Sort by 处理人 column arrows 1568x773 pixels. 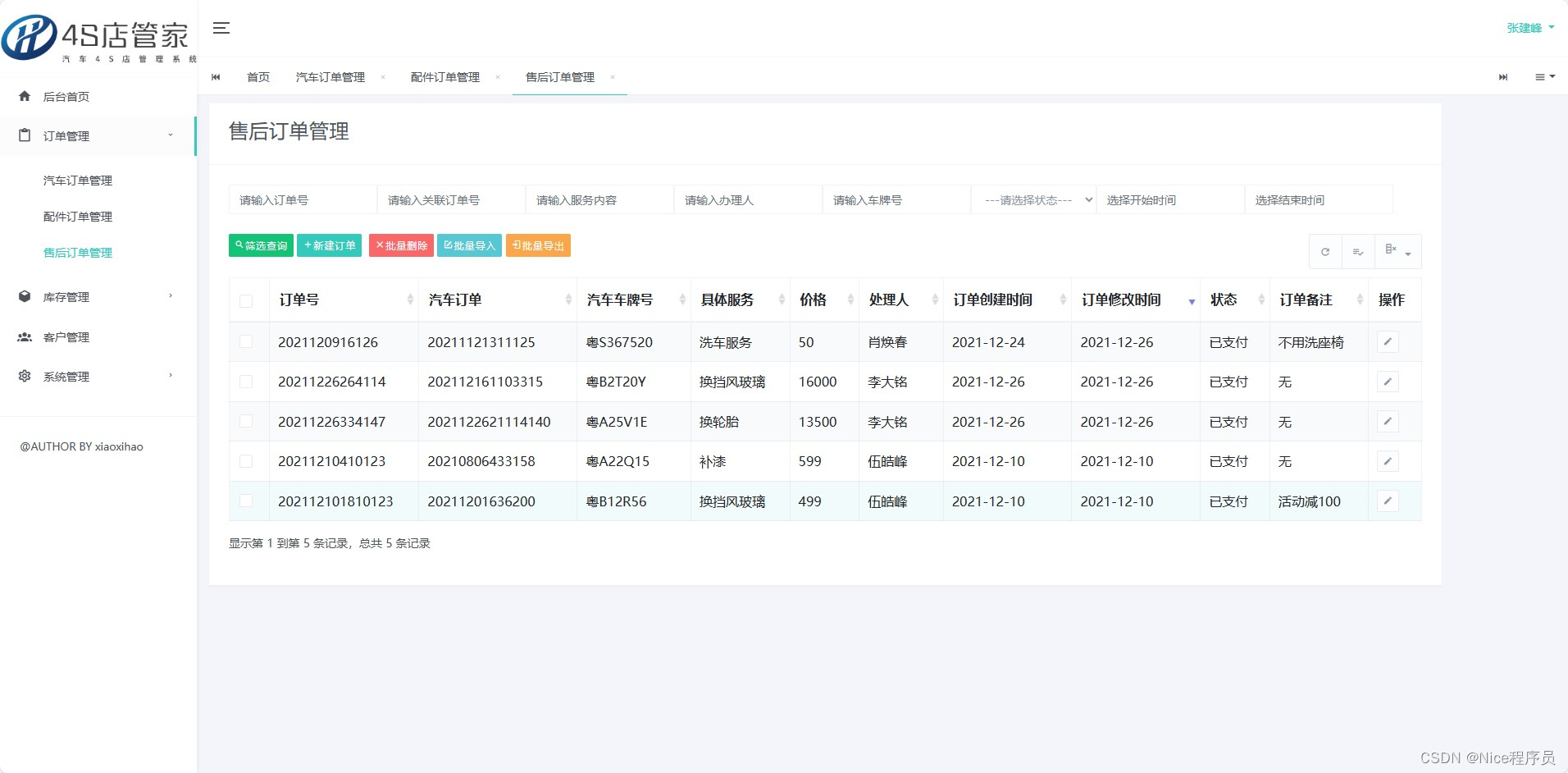[935, 300]
